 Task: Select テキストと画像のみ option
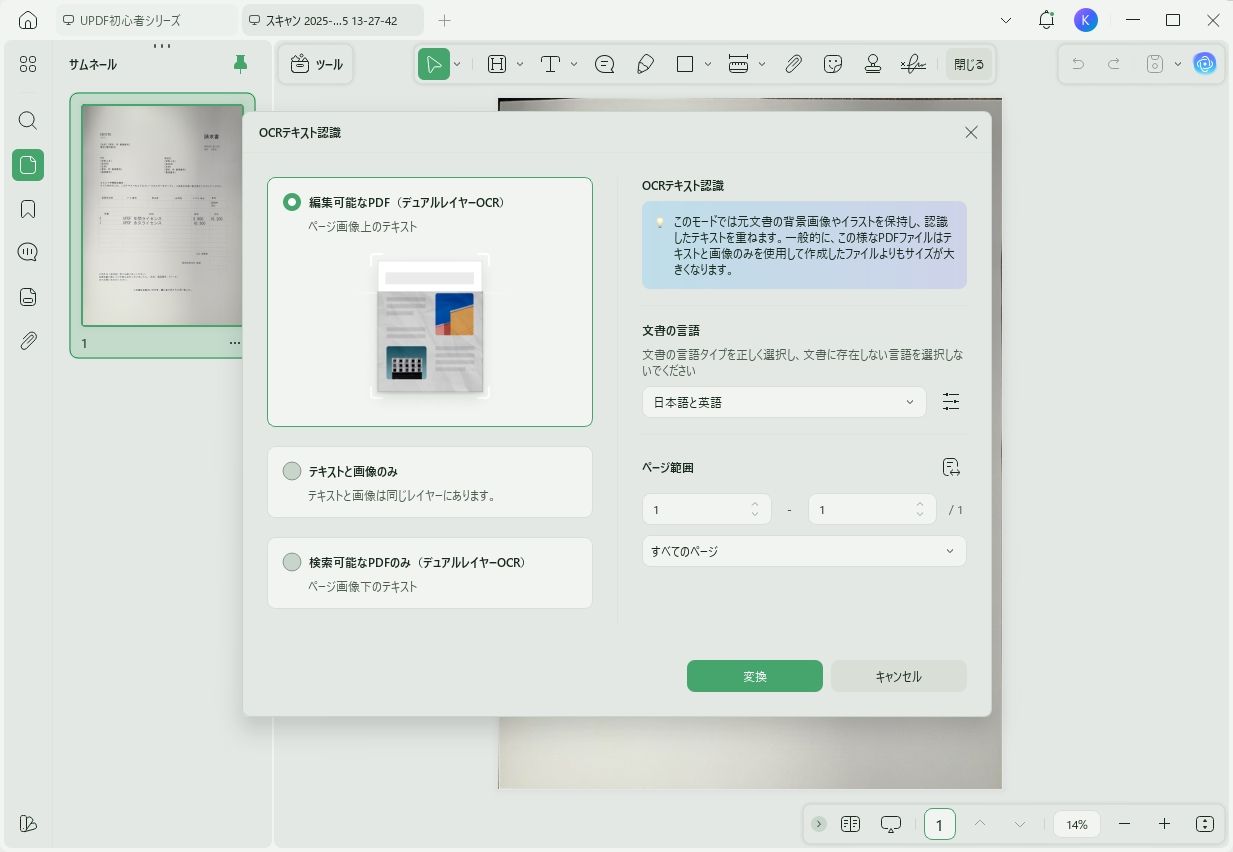[x=430, y=482]
